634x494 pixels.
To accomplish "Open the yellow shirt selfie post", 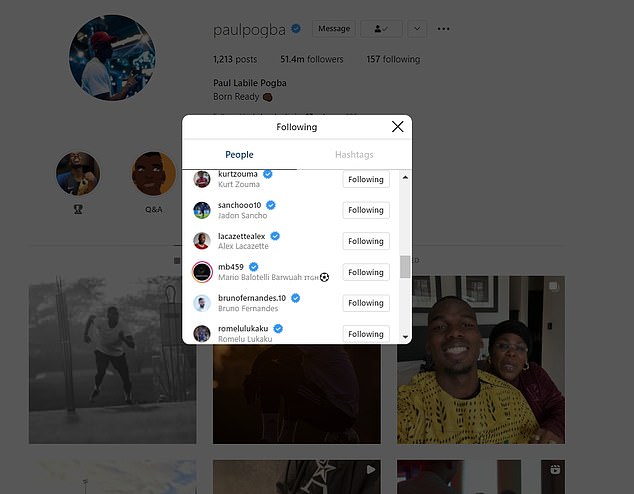I will click(x=481, y=360).
